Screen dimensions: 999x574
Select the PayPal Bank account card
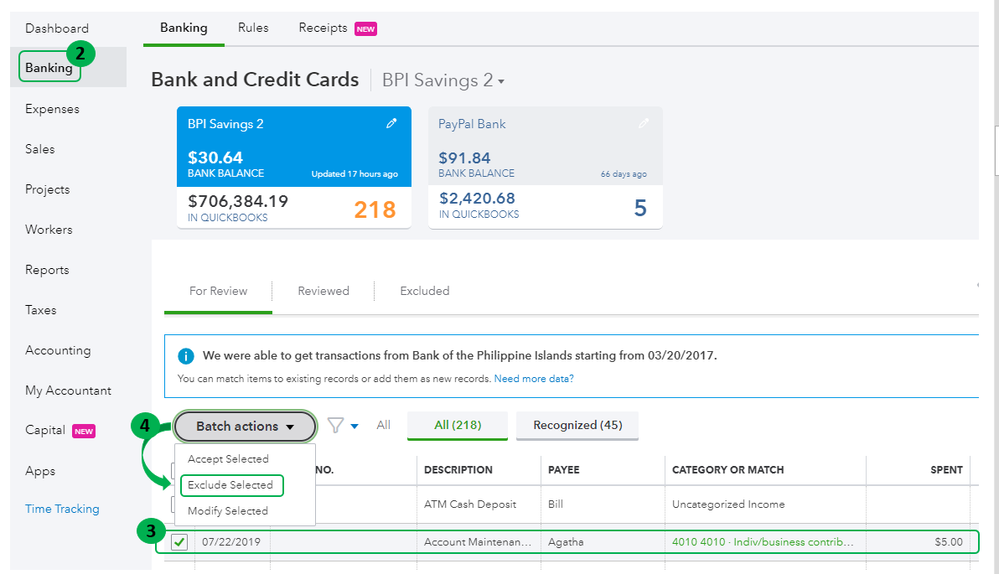tap(545, 167)
